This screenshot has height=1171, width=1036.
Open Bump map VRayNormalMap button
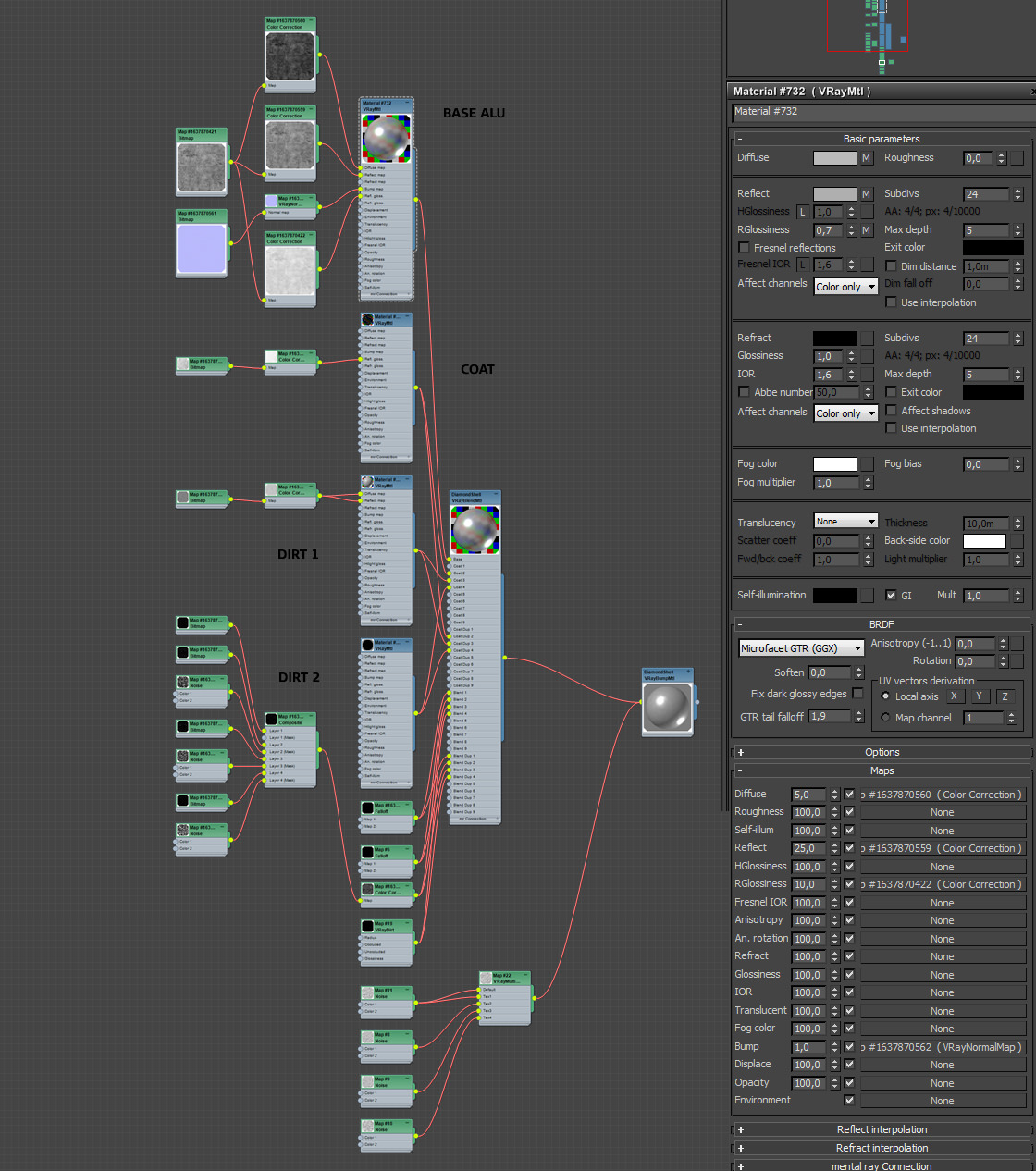pos(943,1047)
